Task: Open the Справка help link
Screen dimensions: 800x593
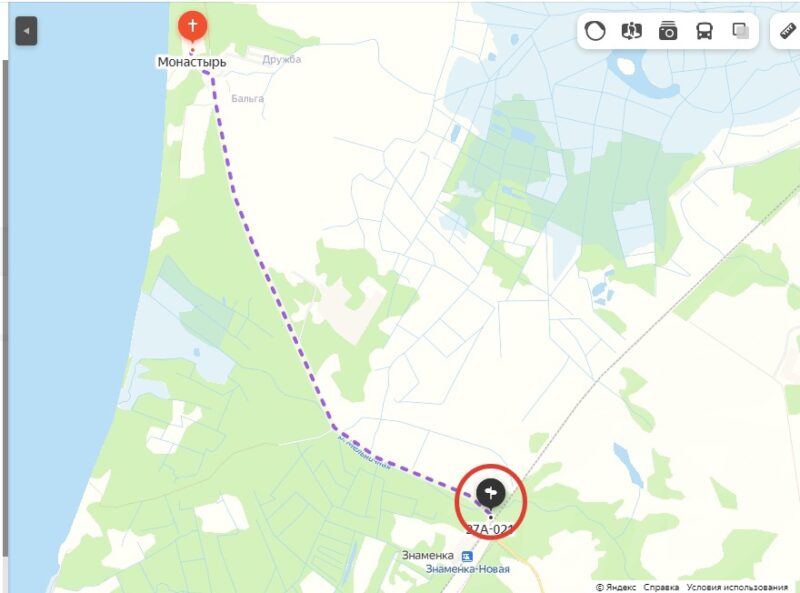Action: [661, 587]
